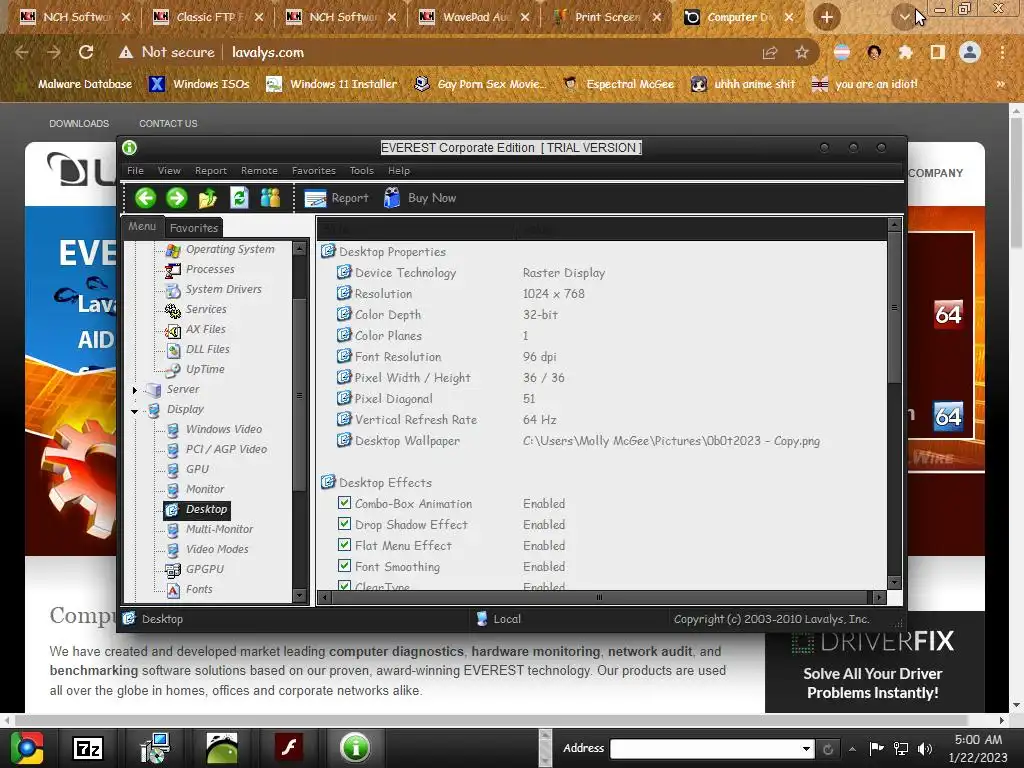
Task: Launch Chrome from the taskbar
Action: (26, 748)
